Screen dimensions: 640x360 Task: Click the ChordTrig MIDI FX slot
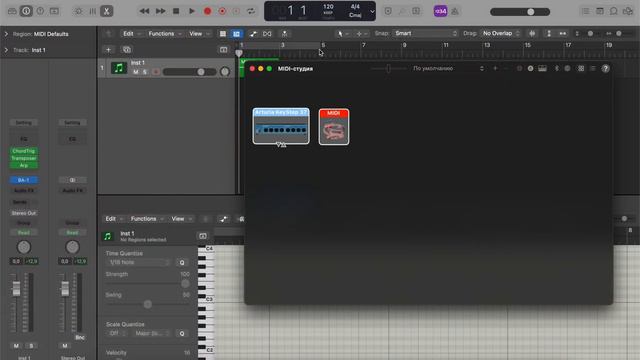[x=24, y=151]
